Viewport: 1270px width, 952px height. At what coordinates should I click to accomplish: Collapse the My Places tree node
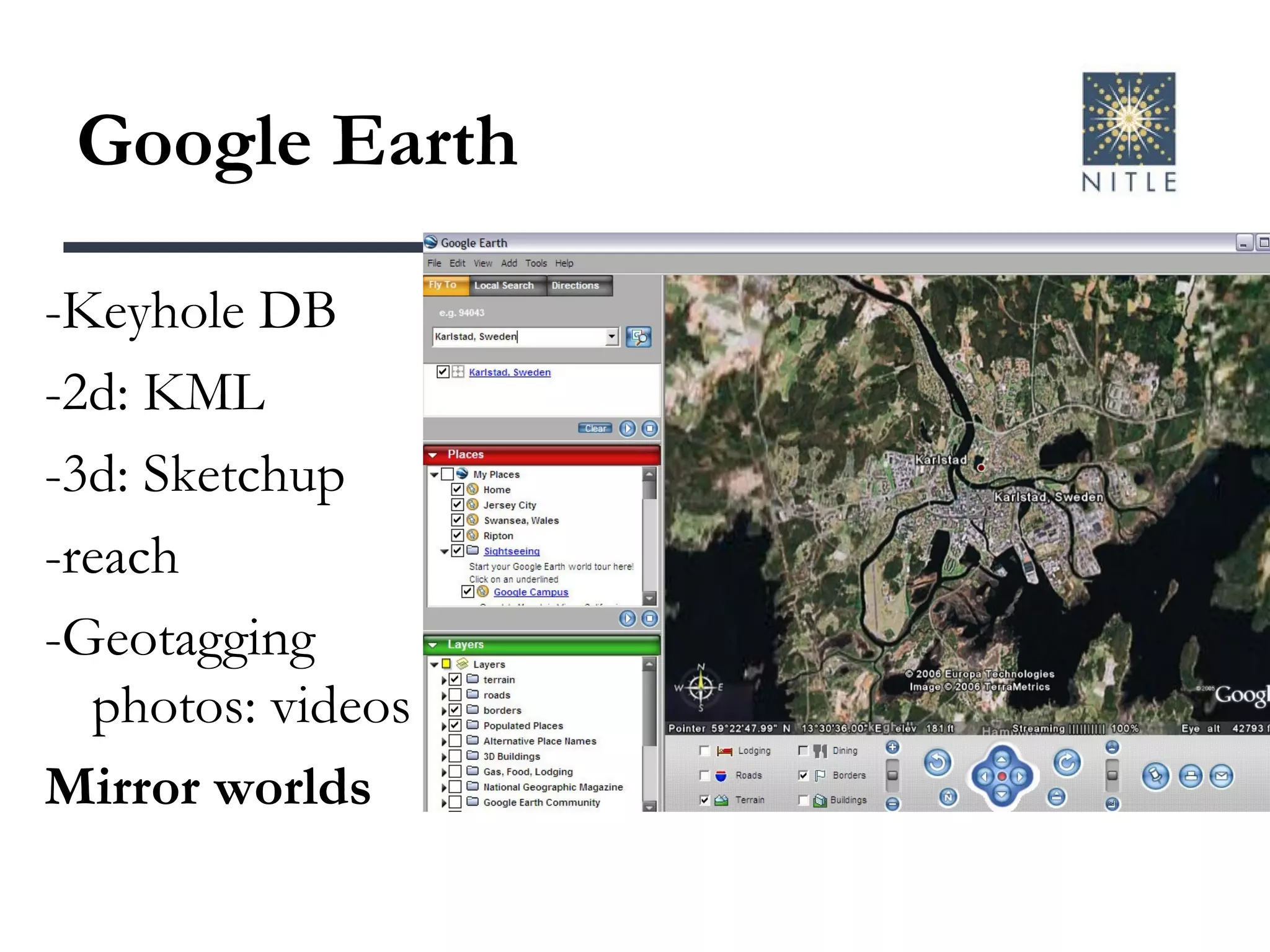[434, 475]
